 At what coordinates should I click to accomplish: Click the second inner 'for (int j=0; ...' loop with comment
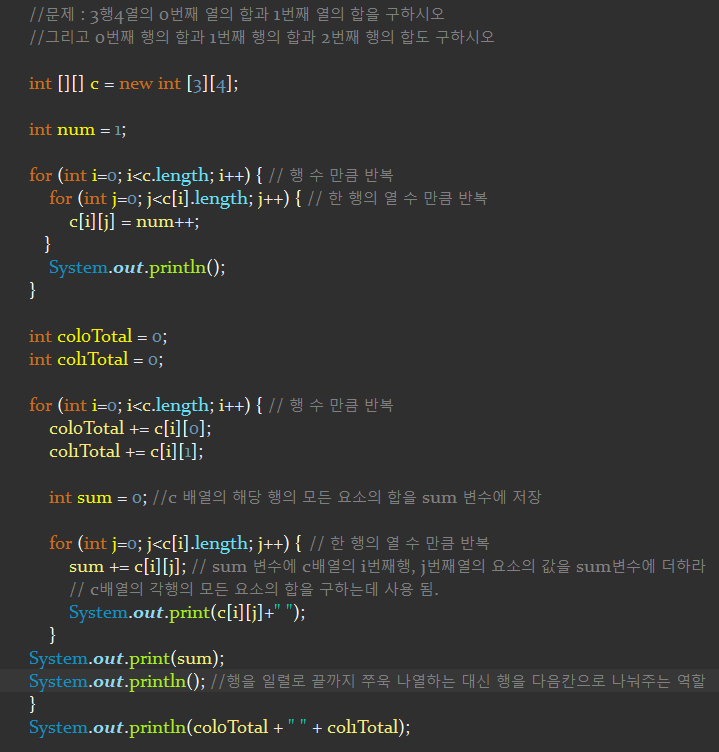tap(269, 544)
